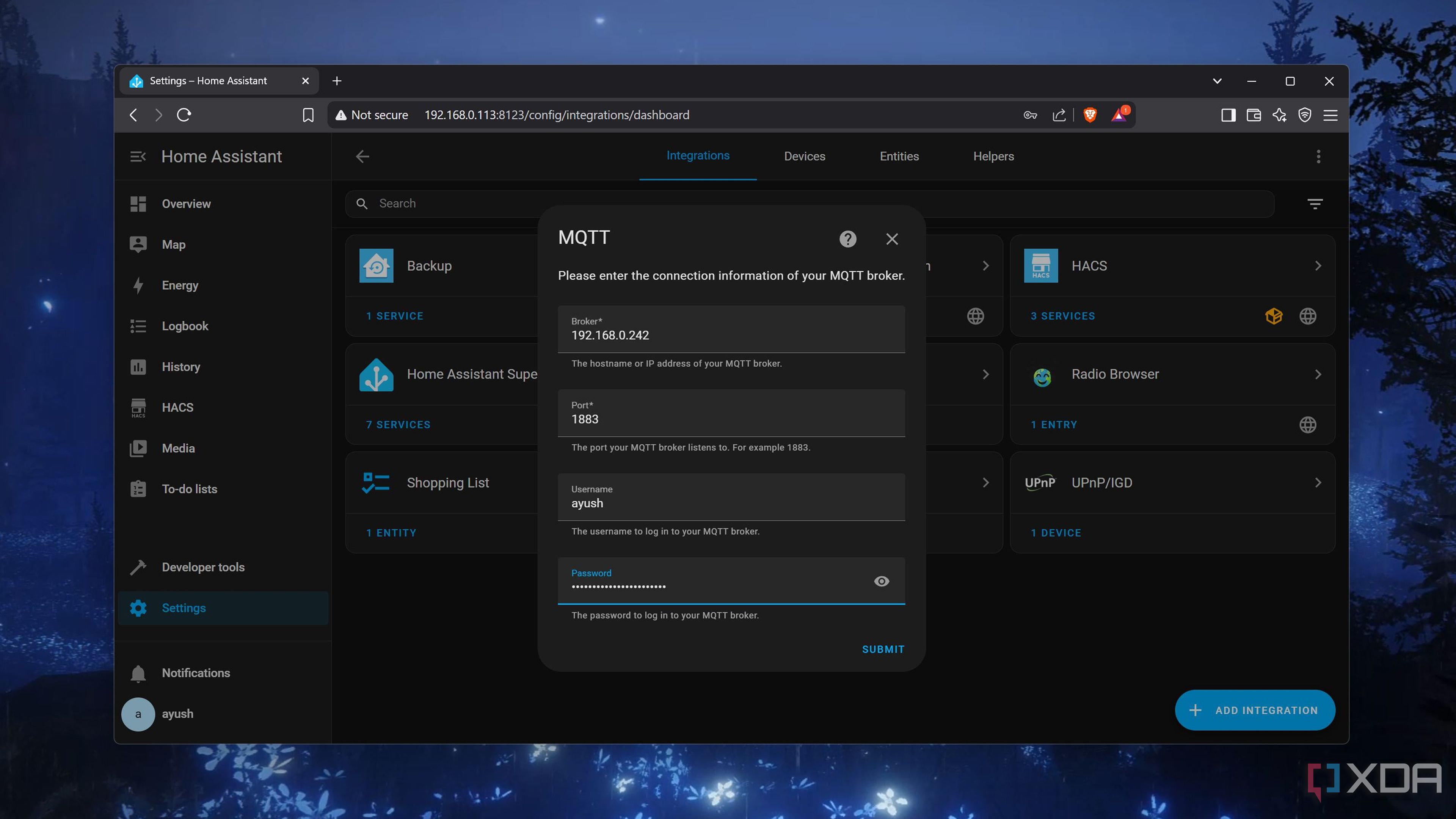Open the 1 ENTRY link
Screen dimensions: 1456x819
coord(1054,425)
